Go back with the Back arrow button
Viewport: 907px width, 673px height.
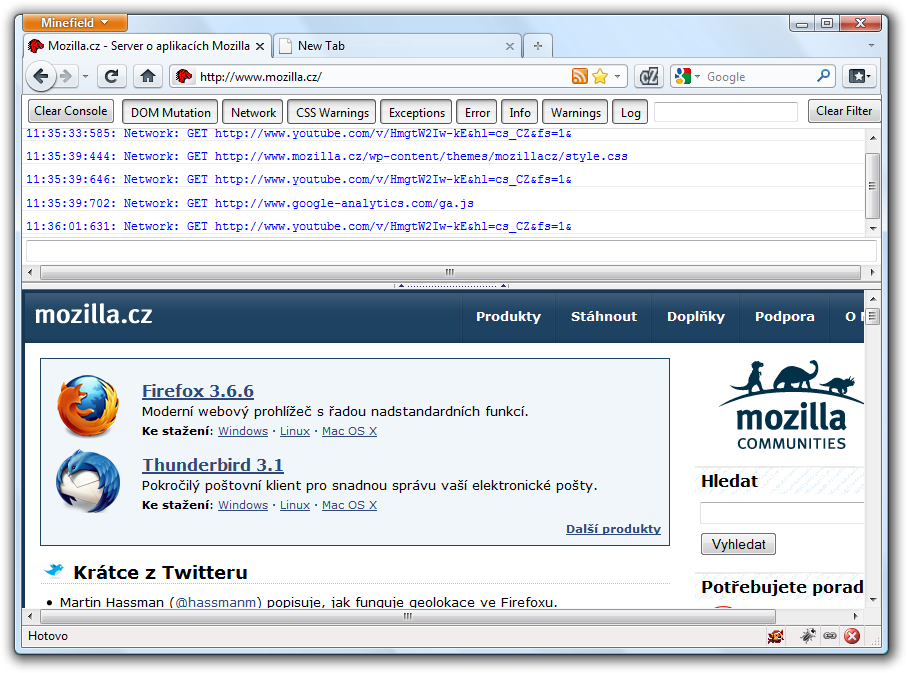(x=40, y=76)
